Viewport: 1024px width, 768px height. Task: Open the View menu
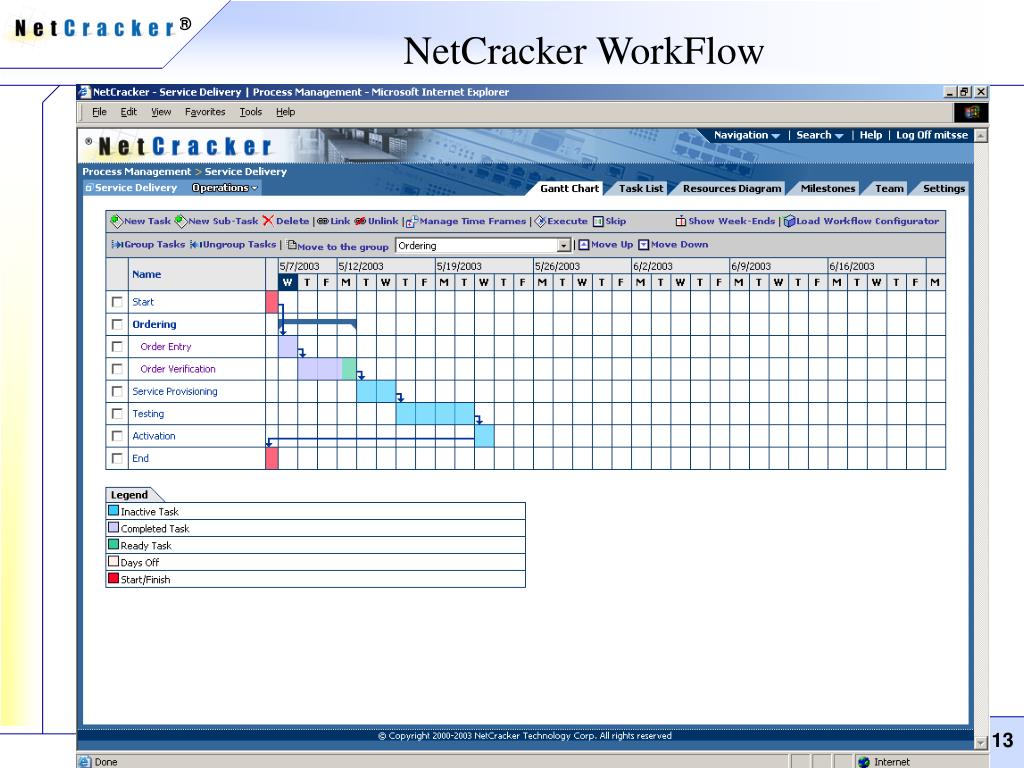tap(161, 112)
